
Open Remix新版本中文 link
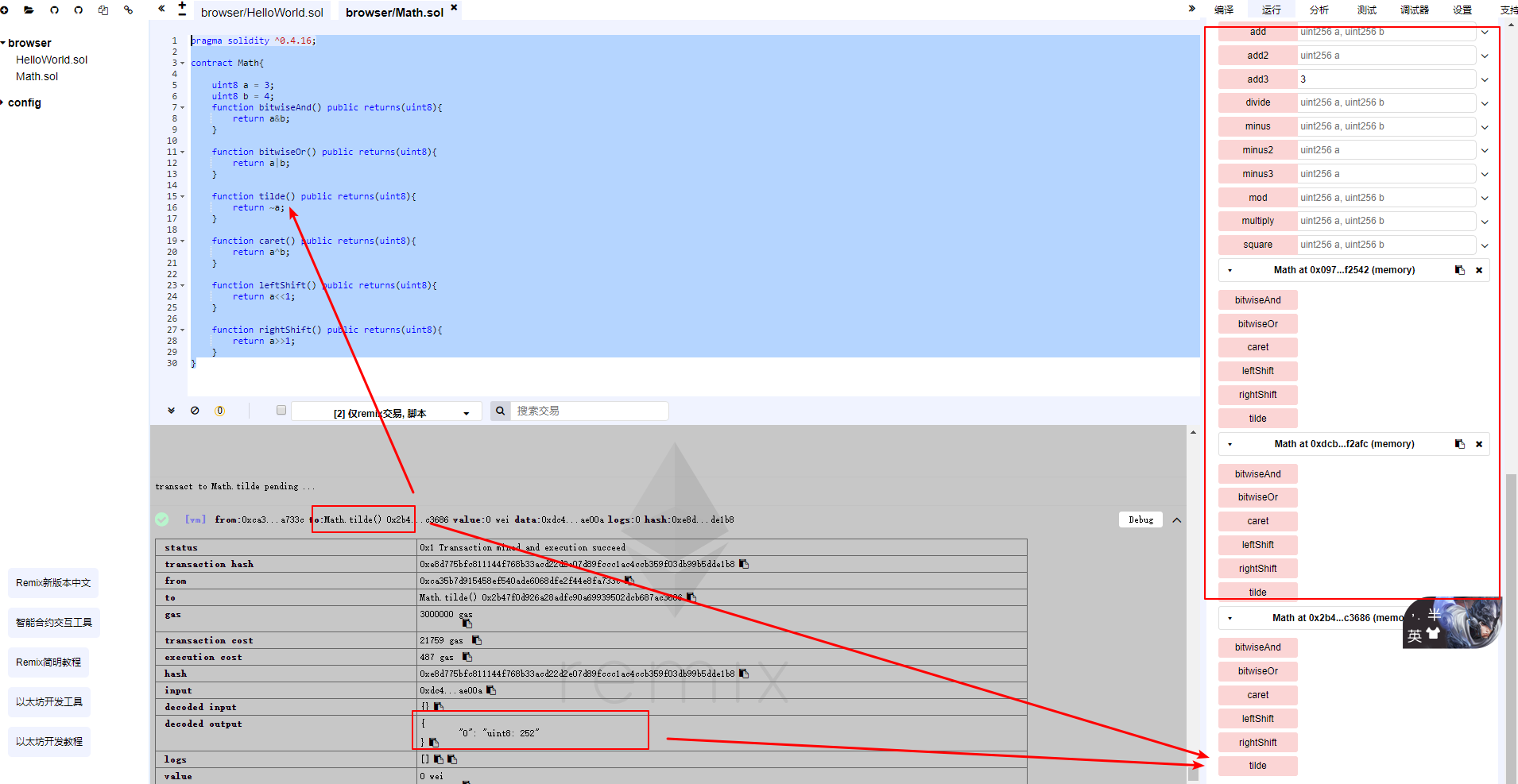[53, 583]
